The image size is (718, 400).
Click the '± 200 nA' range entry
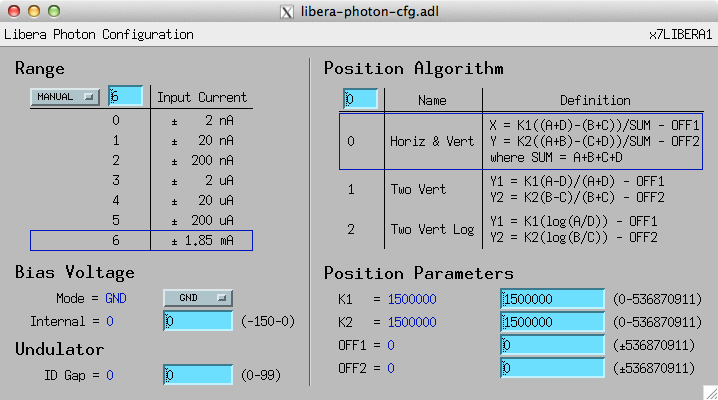point(202,160)
